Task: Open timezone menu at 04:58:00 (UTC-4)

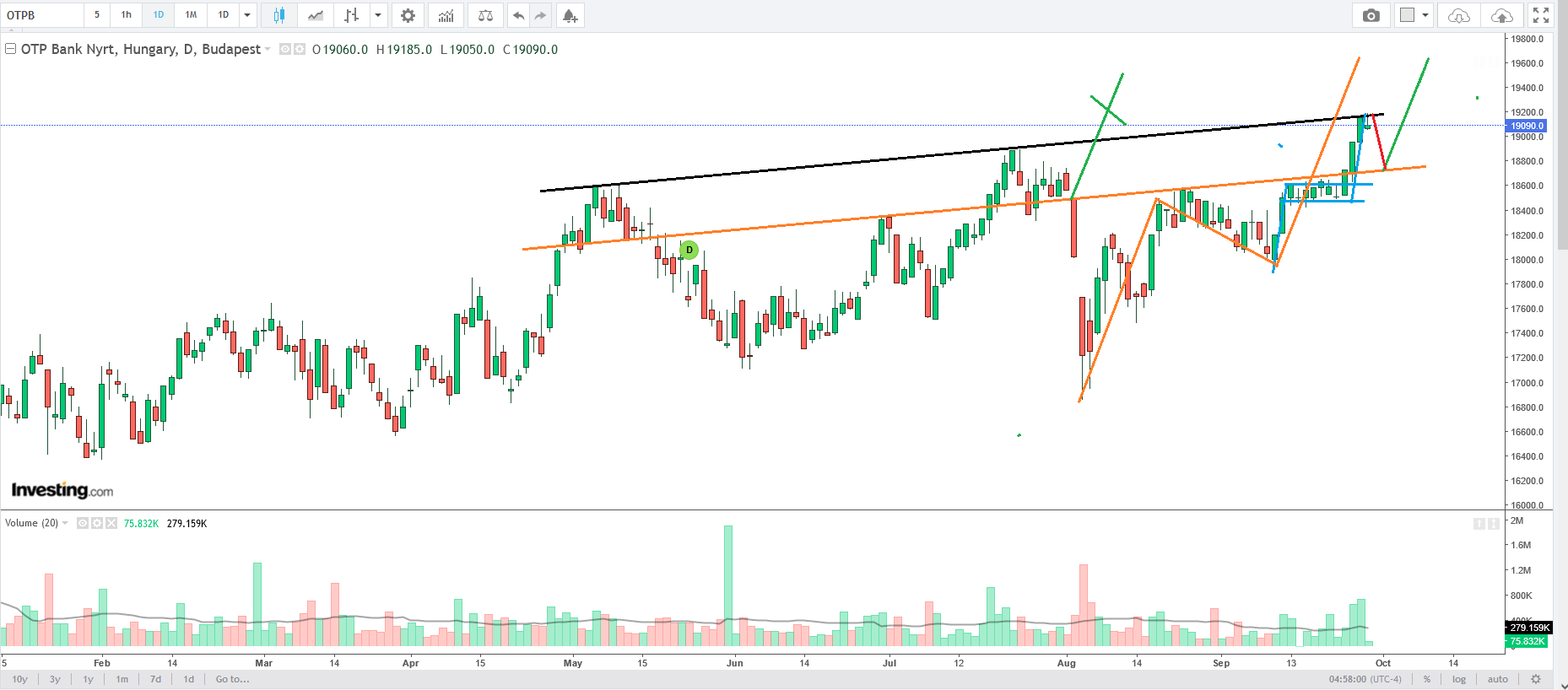Action: (1365, 679)
